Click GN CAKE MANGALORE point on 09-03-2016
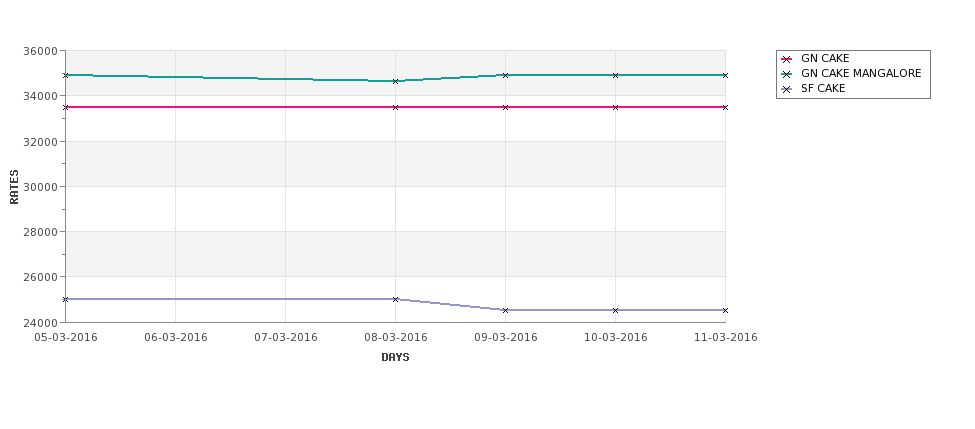 506,75
